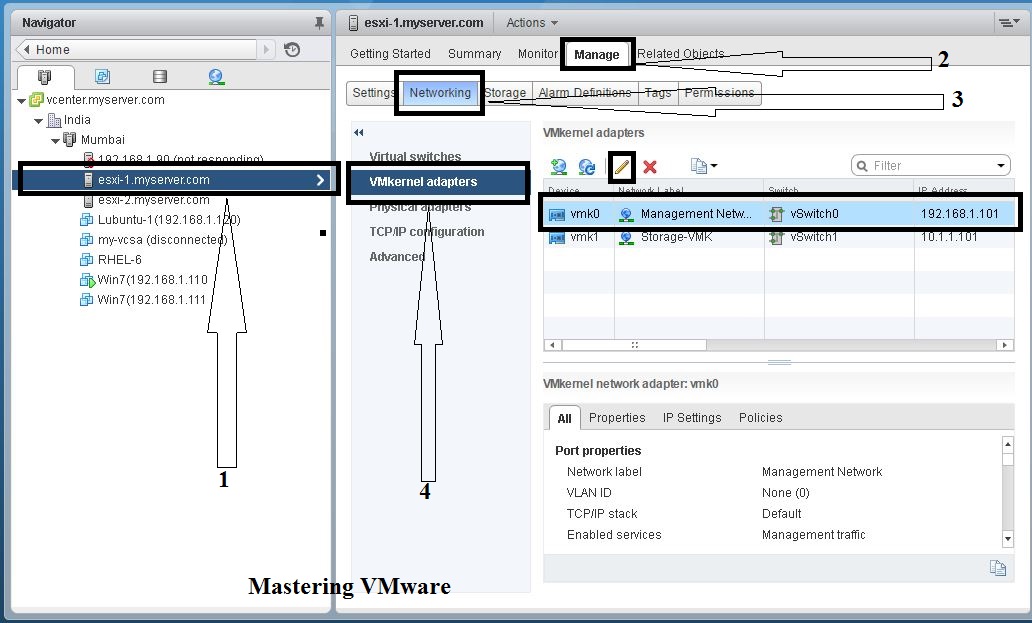Select the Networking sub-tab
This screenshot has height=623, width=1032.
[x=440, y=93]
